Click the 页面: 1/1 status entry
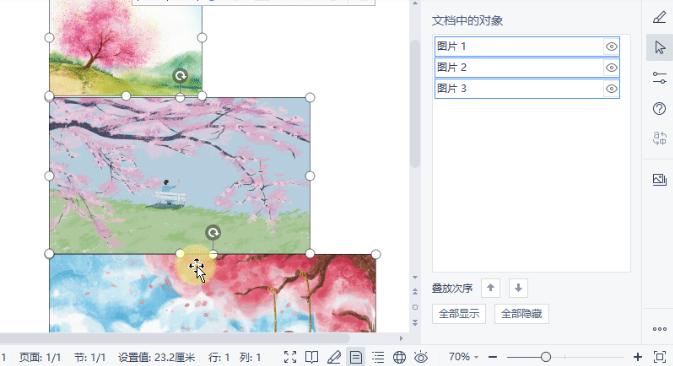Image resolution: width=673 pixels, height=366 pixels. pos(40,357)
